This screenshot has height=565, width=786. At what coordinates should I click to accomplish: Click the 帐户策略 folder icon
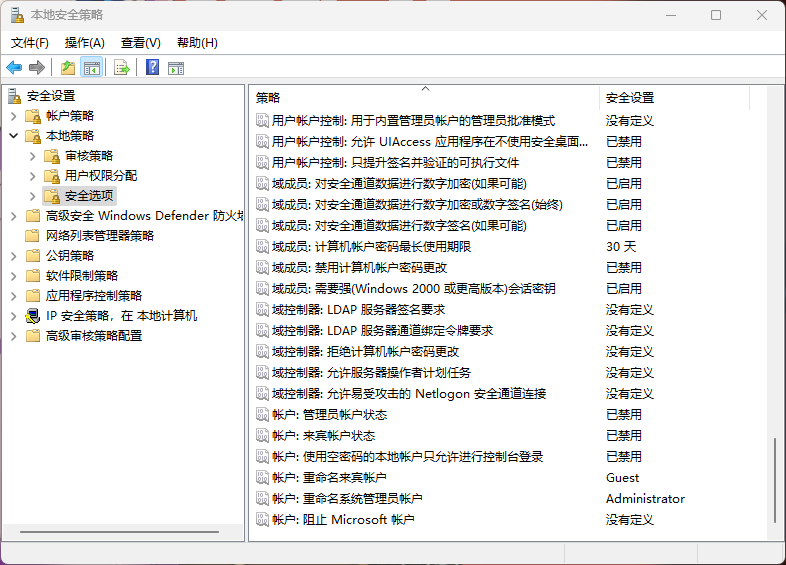click(33, 116)
